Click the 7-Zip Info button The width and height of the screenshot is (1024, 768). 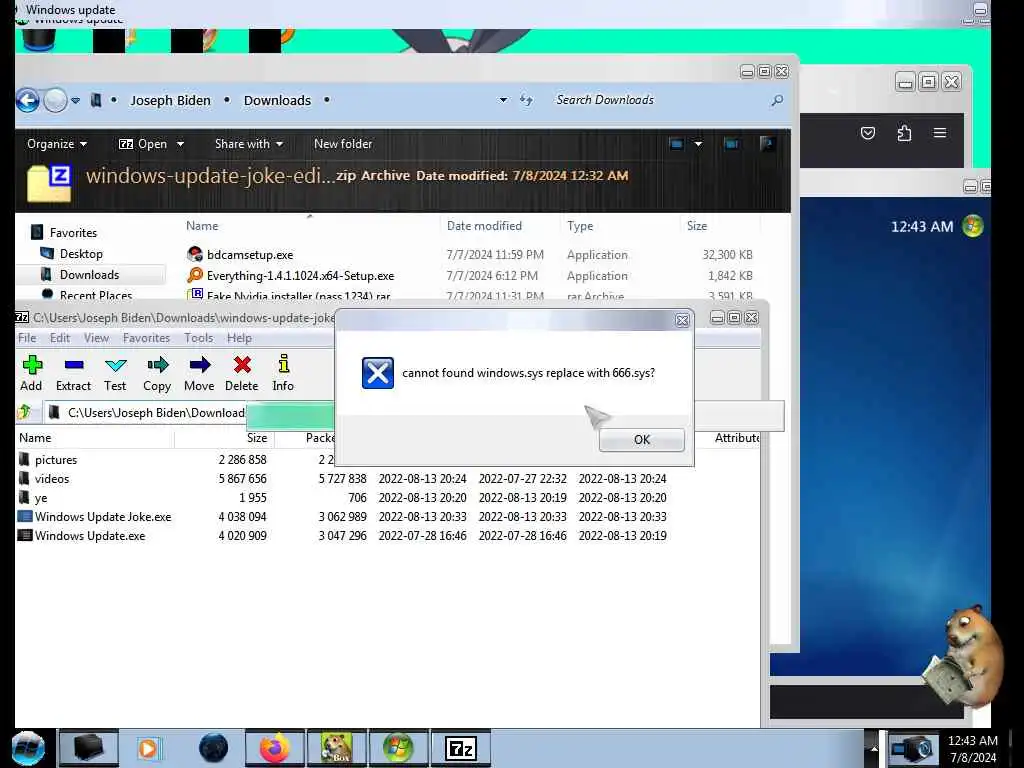[283, 374]
